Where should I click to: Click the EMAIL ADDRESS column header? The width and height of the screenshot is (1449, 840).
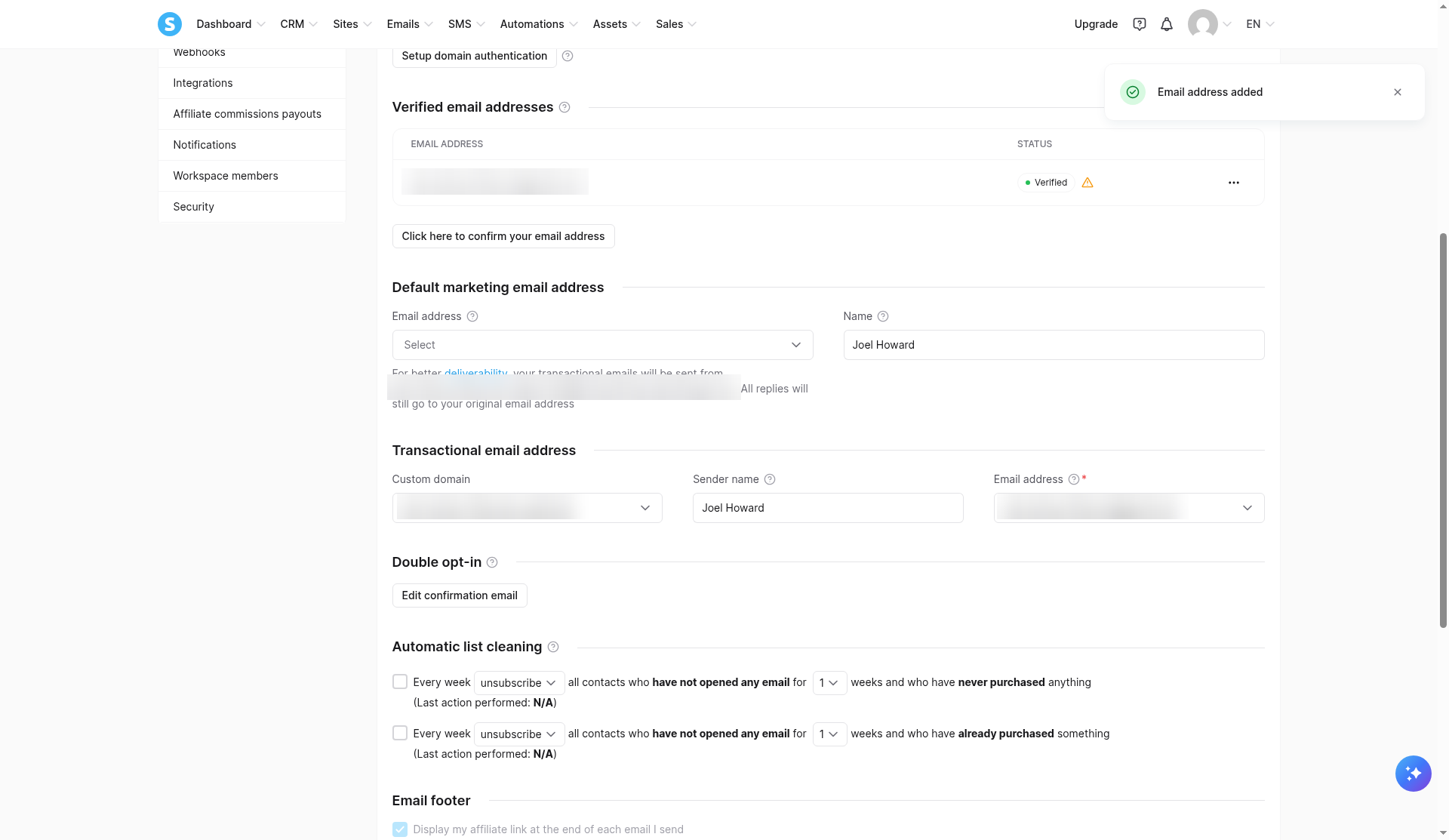point(447,144)
